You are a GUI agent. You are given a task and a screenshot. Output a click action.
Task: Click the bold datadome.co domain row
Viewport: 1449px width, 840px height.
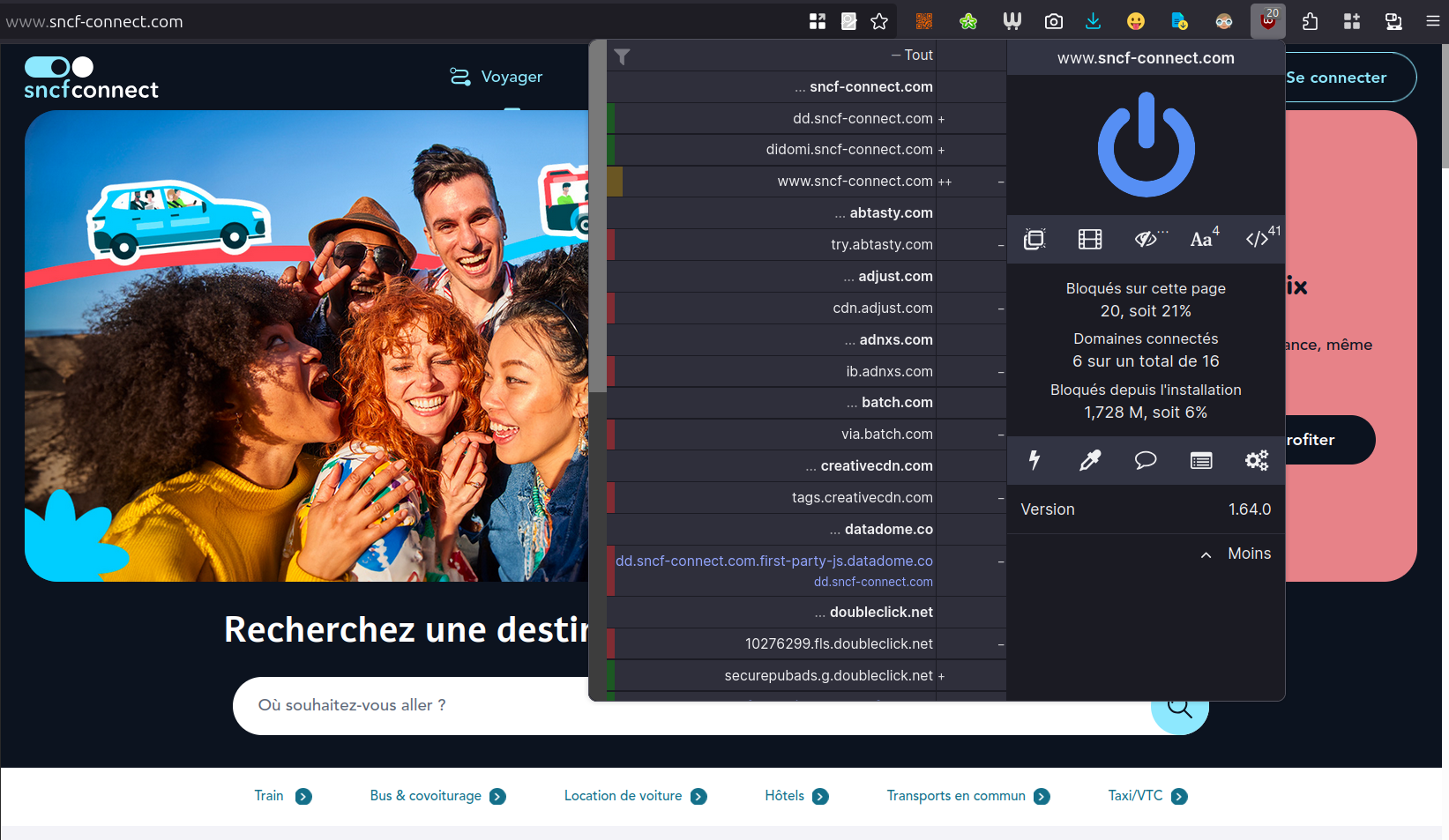(806, 530)
